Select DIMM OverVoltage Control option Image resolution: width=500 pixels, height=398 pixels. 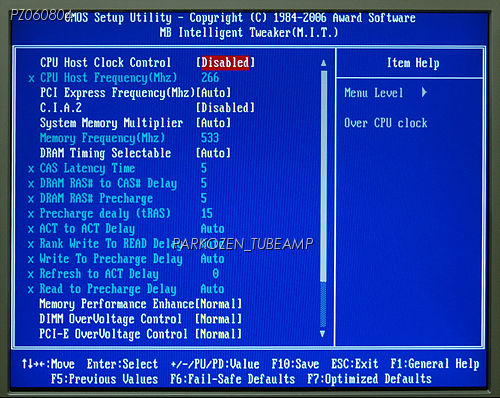[111, 319]
